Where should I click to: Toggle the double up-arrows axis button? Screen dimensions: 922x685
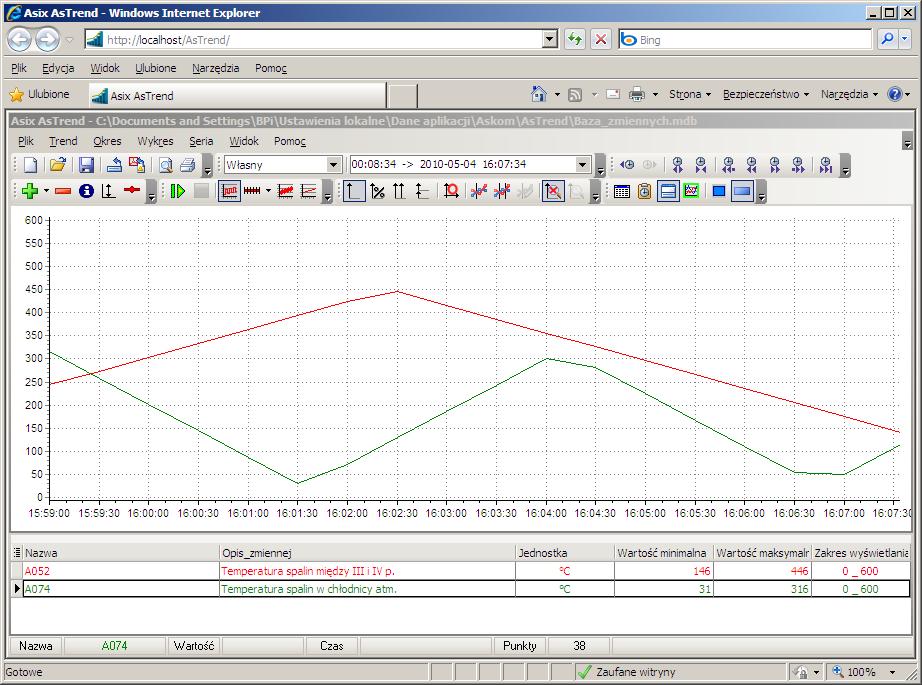tap(399, 191)
